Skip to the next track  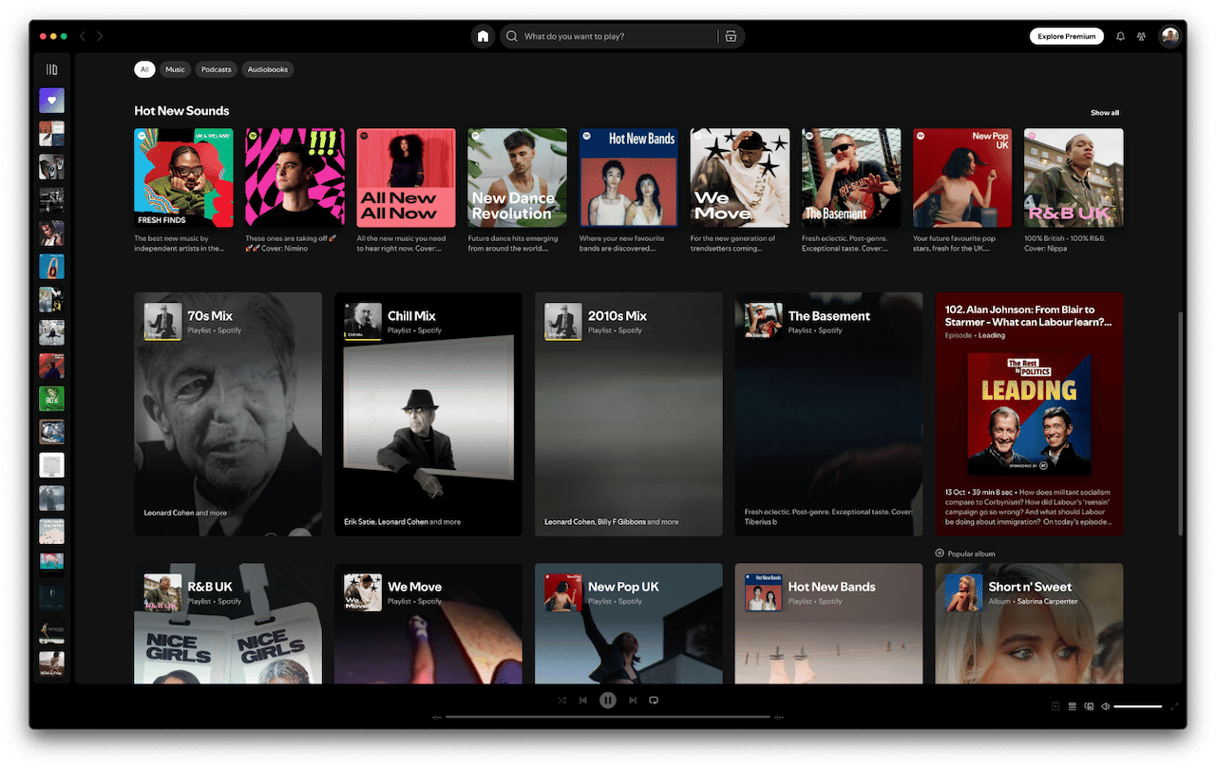(x=632, y=700)
